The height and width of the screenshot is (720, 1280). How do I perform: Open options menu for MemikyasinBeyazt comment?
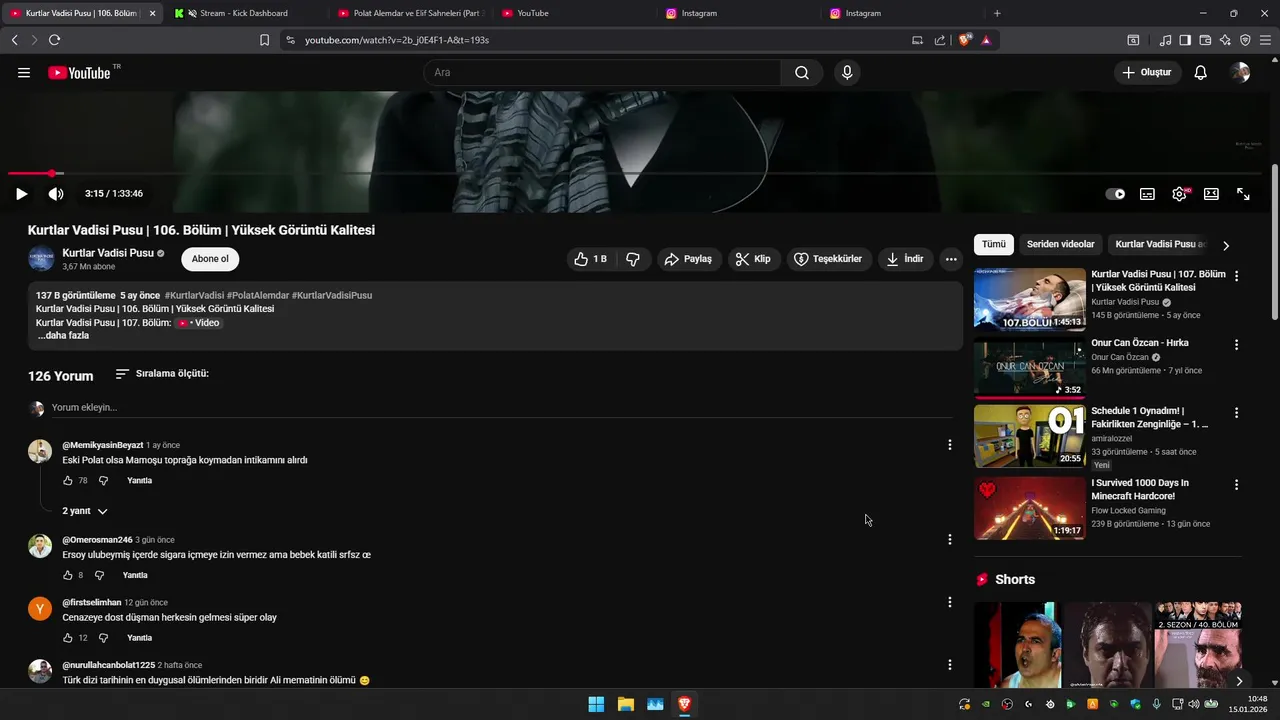click(x=950, y=445)
